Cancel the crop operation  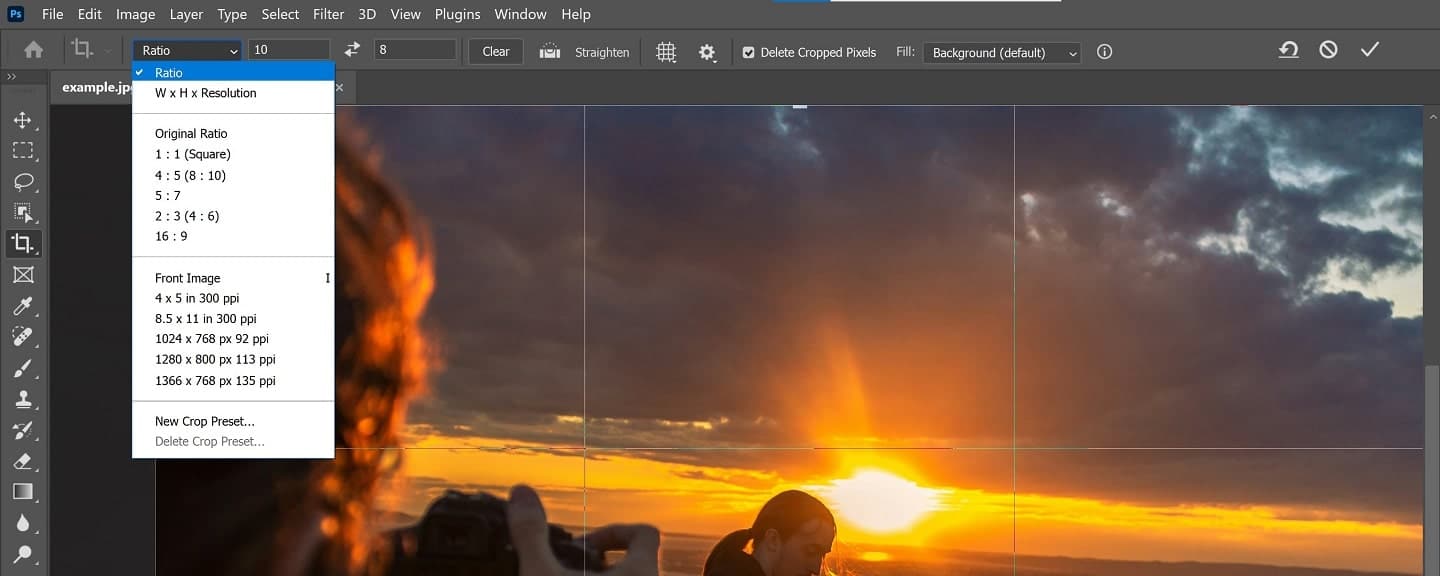(x=1328, y=48)
